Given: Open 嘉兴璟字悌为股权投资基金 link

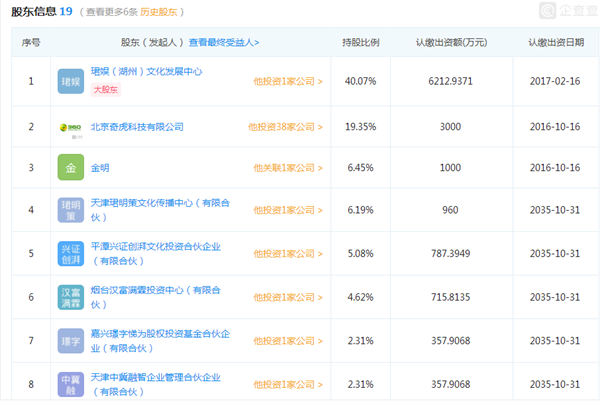Looking at the screenshot, I should point(160,341).
